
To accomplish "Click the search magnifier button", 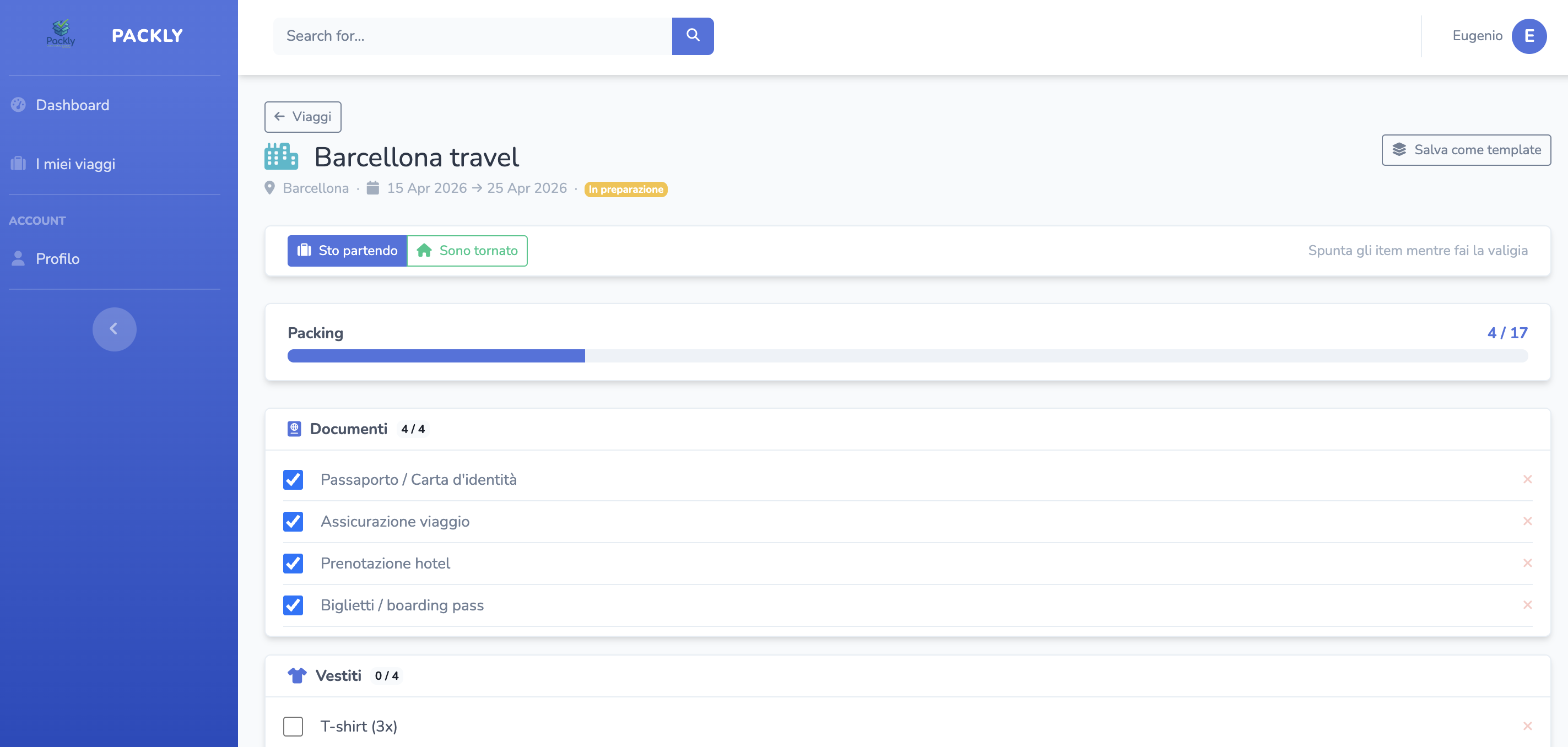I will tap(692, 36).
